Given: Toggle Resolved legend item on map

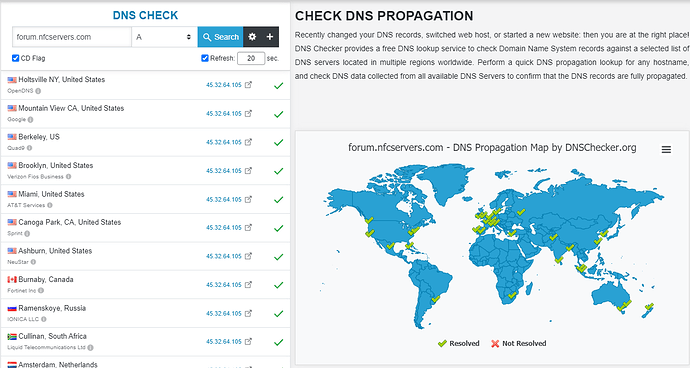Looking at the screenshot, I should [x=459, y=343].
